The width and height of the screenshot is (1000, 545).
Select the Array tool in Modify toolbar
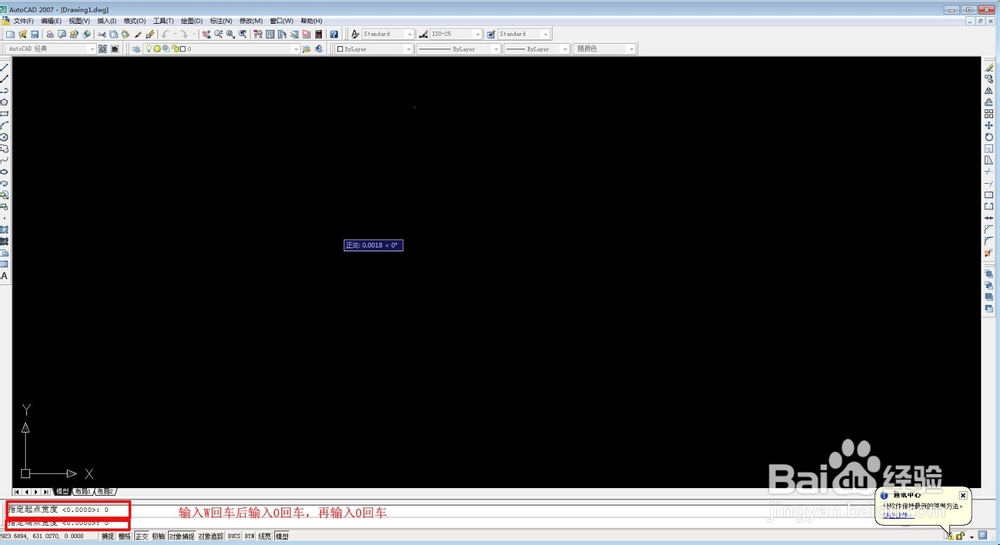pos(989,113)
